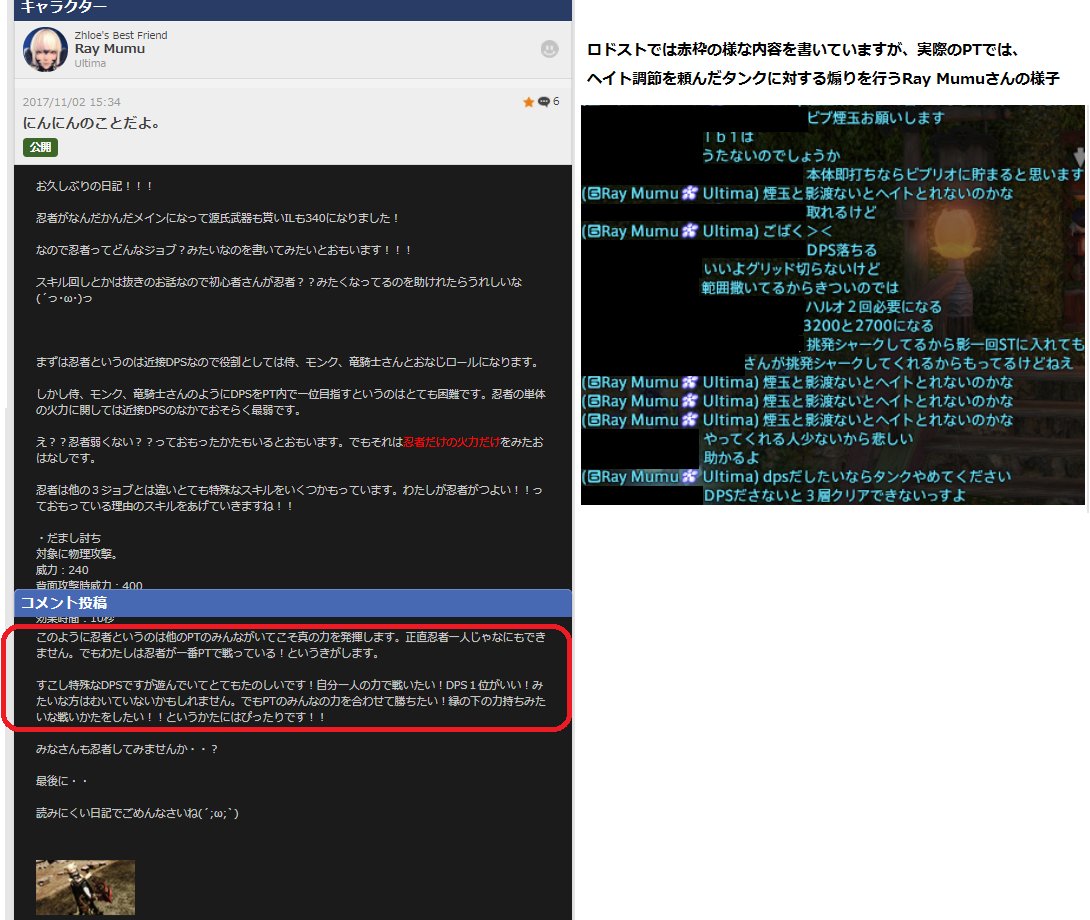The width and height of the screenshot is (1090, 920).
Task: Click chat line dpsだしたいならタンクやめてください
Action: (887, 476)
